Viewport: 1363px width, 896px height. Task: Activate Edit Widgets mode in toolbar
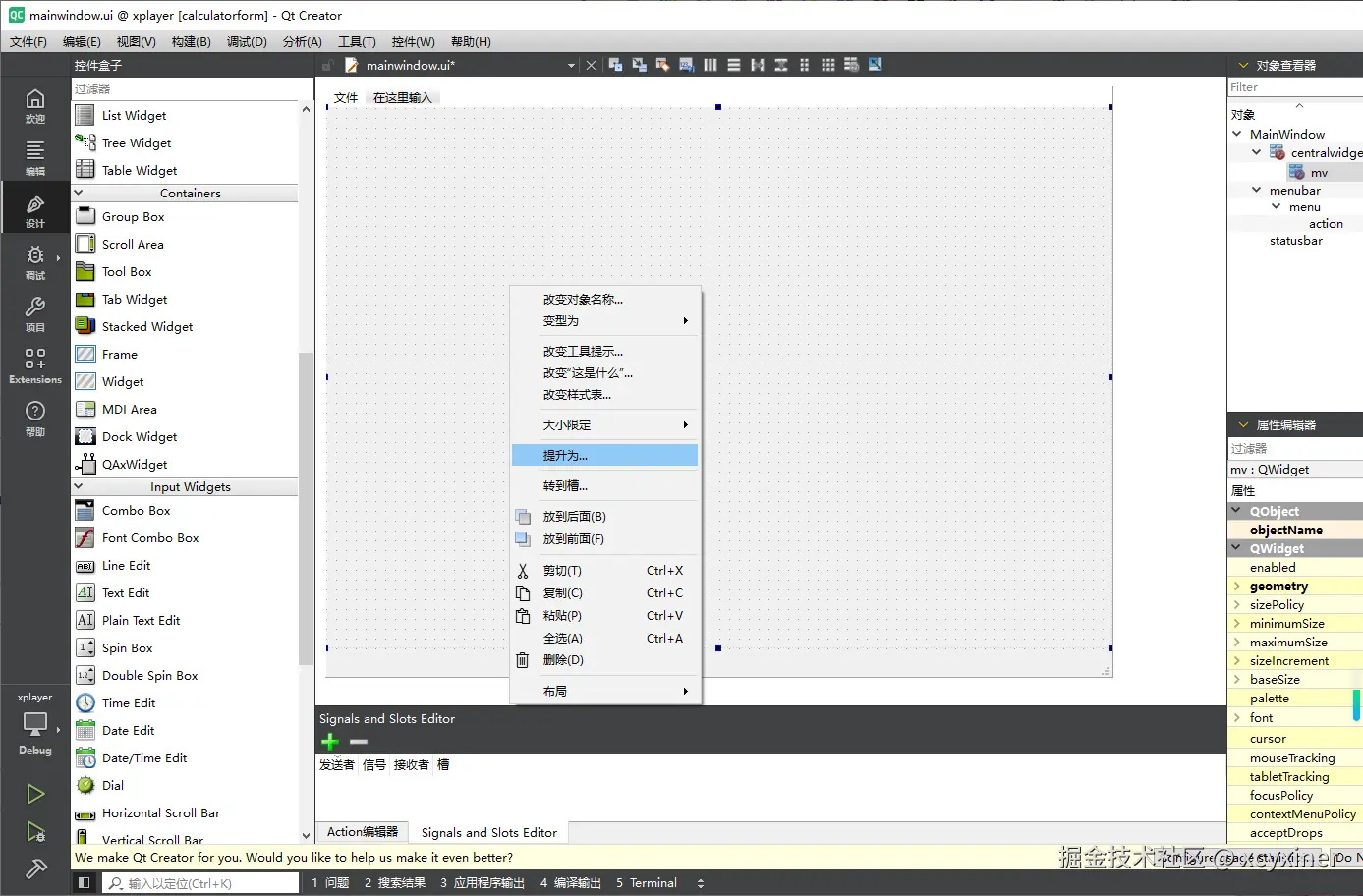[615, 65]
